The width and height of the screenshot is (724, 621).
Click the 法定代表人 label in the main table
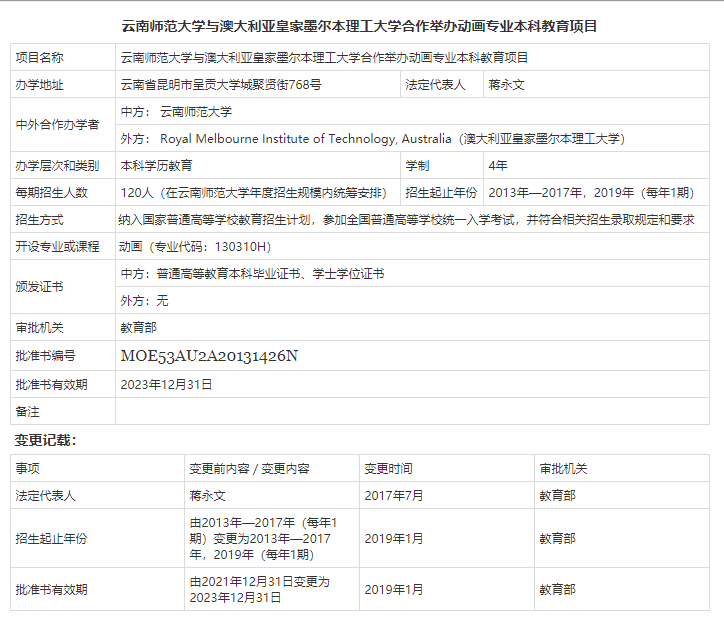point(435,84)
